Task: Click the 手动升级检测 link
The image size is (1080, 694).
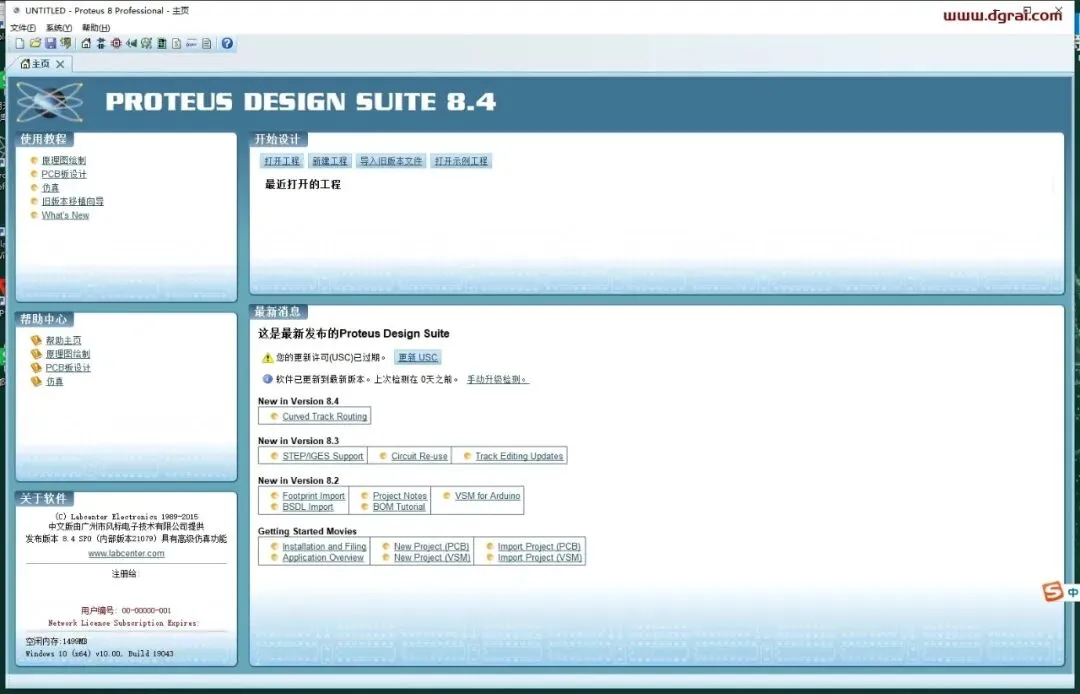Action: 497,379
